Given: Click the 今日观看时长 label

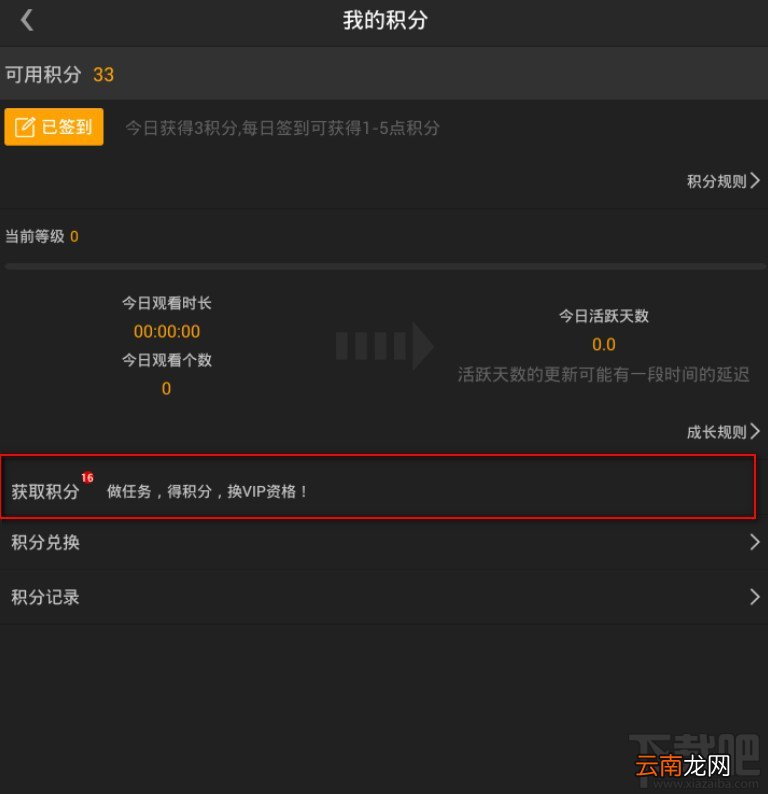Looking at the screenshot, I should pos(167,303).
